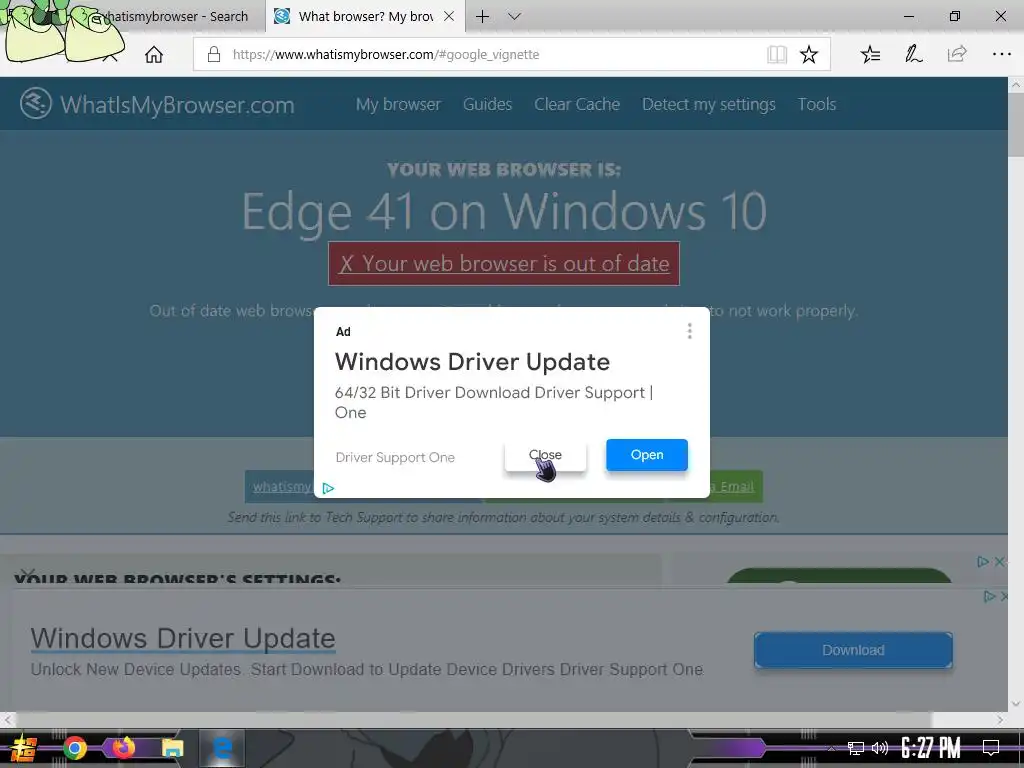
Task: Click the Share page icon
Action: pyautogui.click(x=957, y=54)
